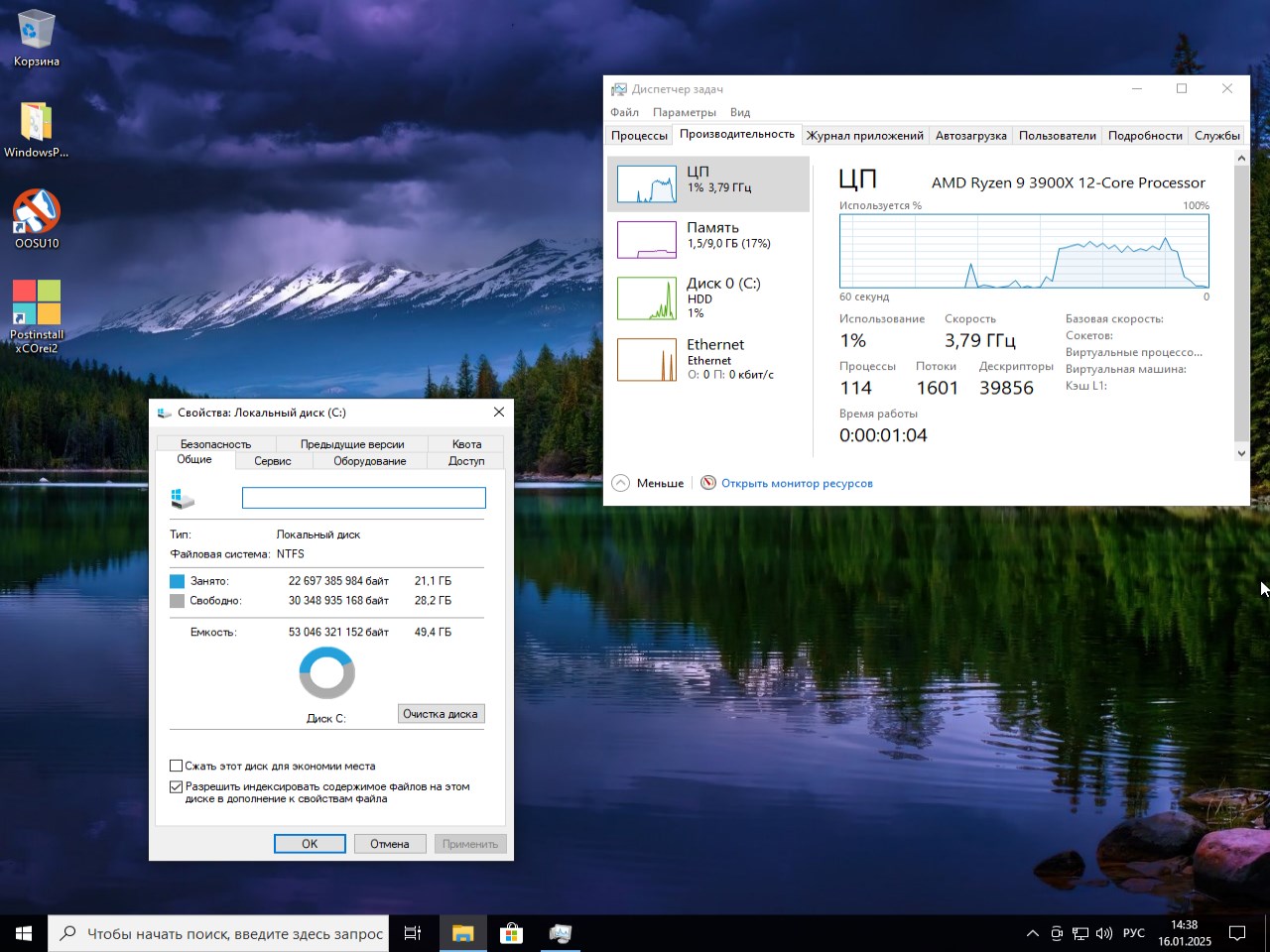Click the disk label input field
Viewport: 1270px width, 952px height.
pyautogui.click(x=363, y=498)
